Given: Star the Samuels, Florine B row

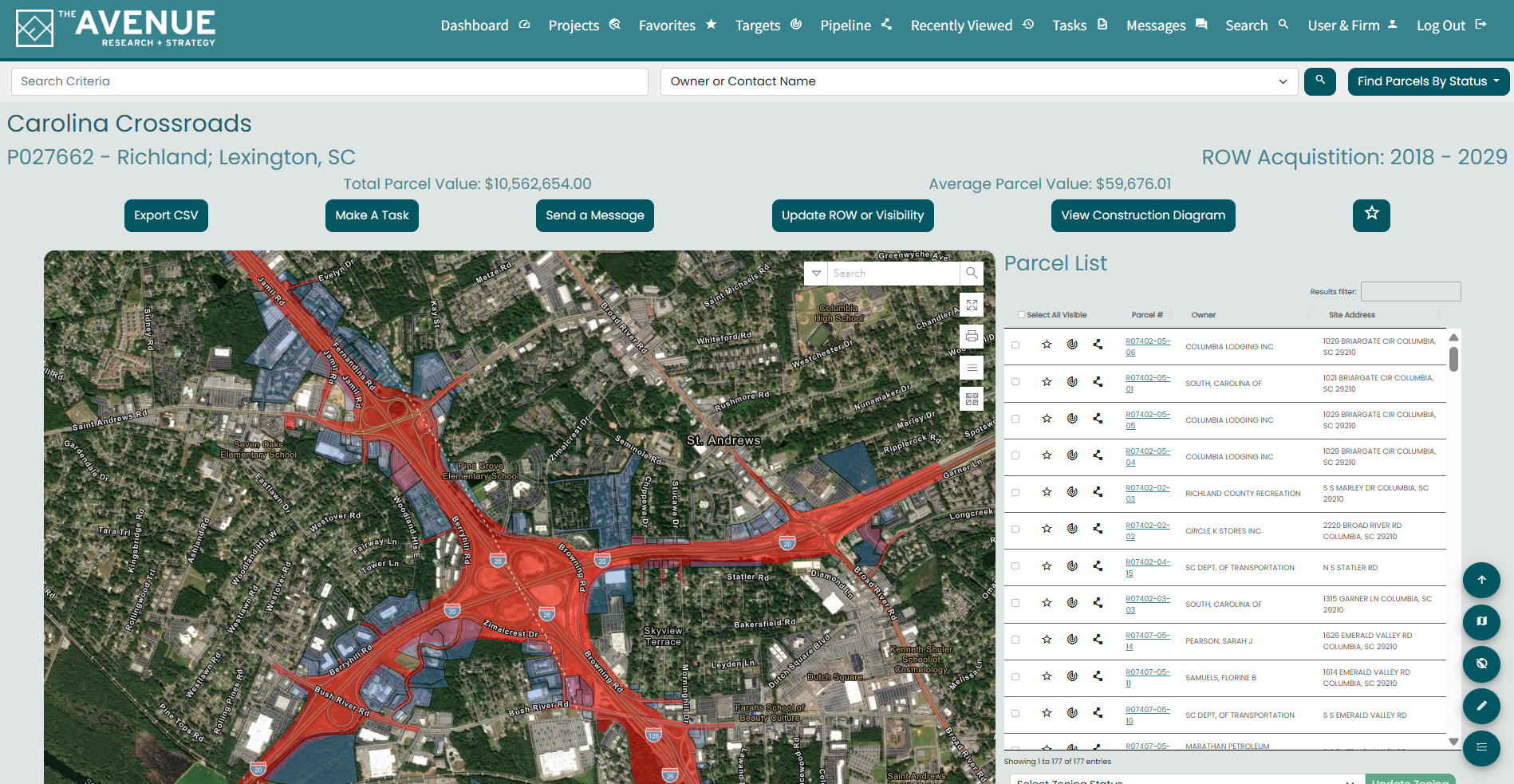Looking at the screenshot, I should coord(1047,676).
